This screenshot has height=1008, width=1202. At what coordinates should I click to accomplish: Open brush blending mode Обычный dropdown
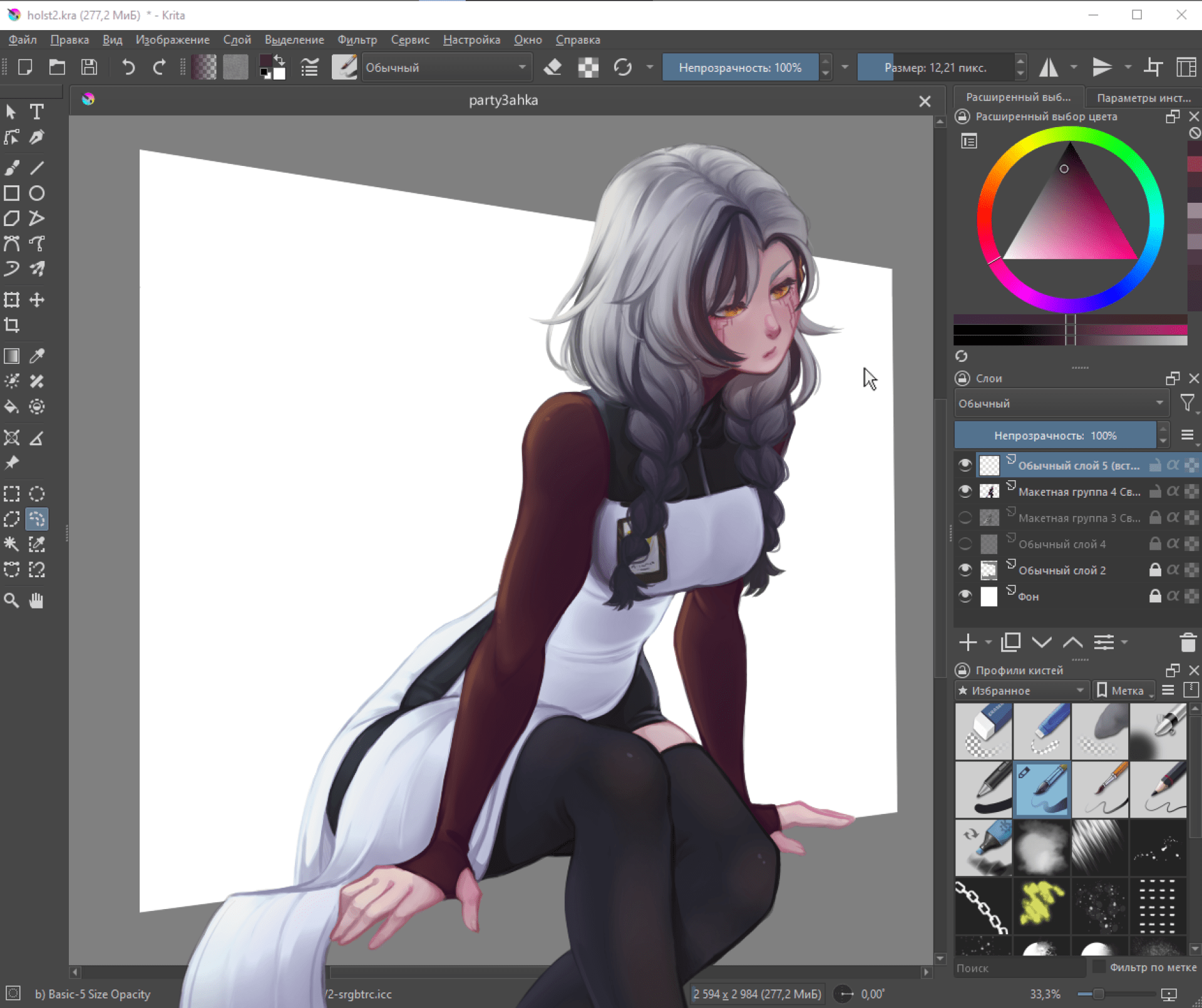[x=446, y=68]
